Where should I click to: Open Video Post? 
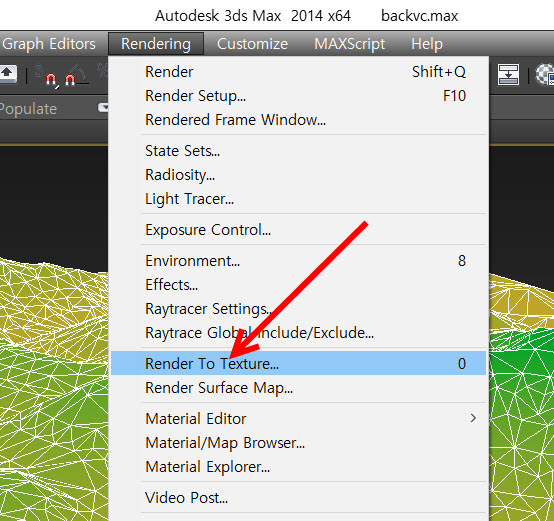pos(299,498)
